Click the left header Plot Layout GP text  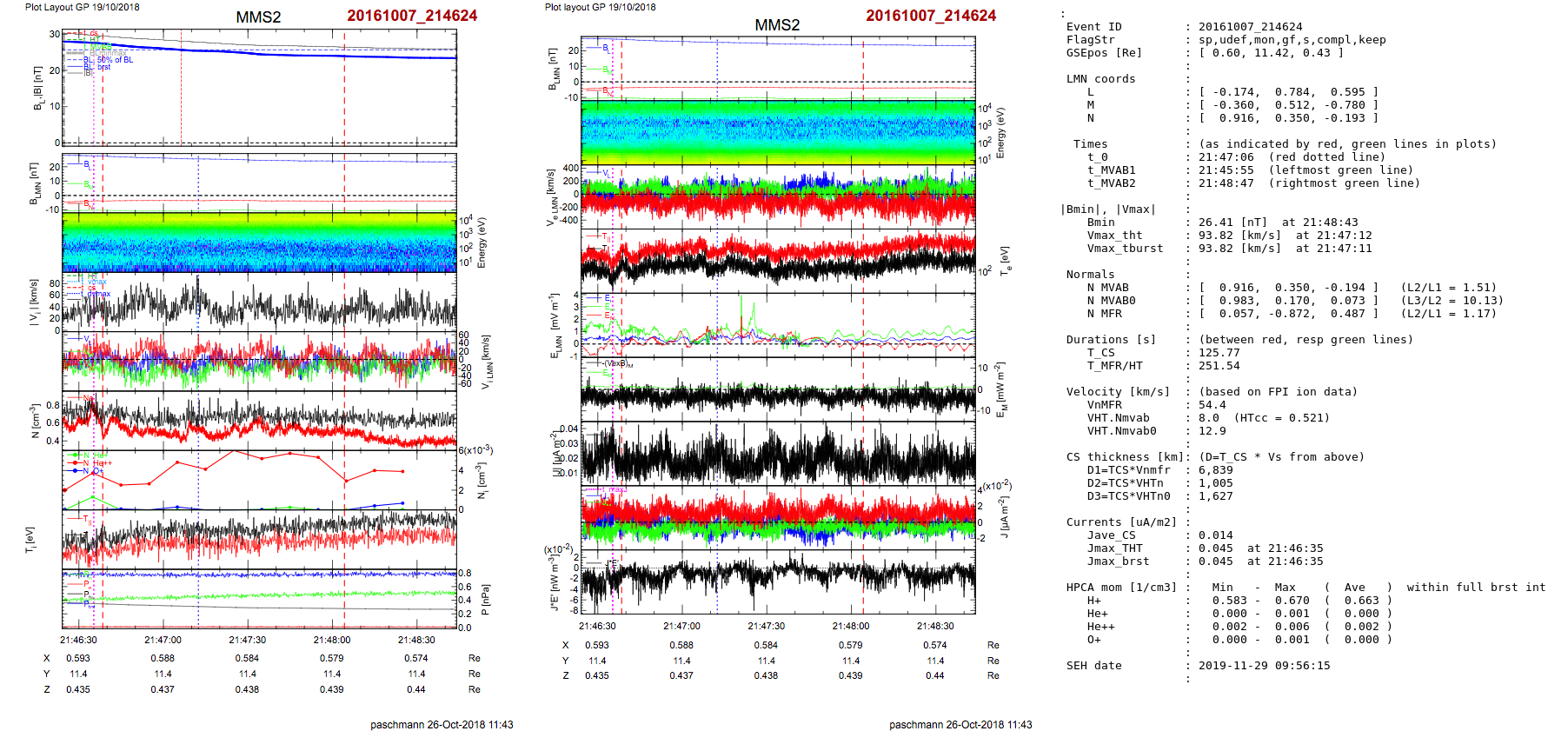[x=82, y=7]
